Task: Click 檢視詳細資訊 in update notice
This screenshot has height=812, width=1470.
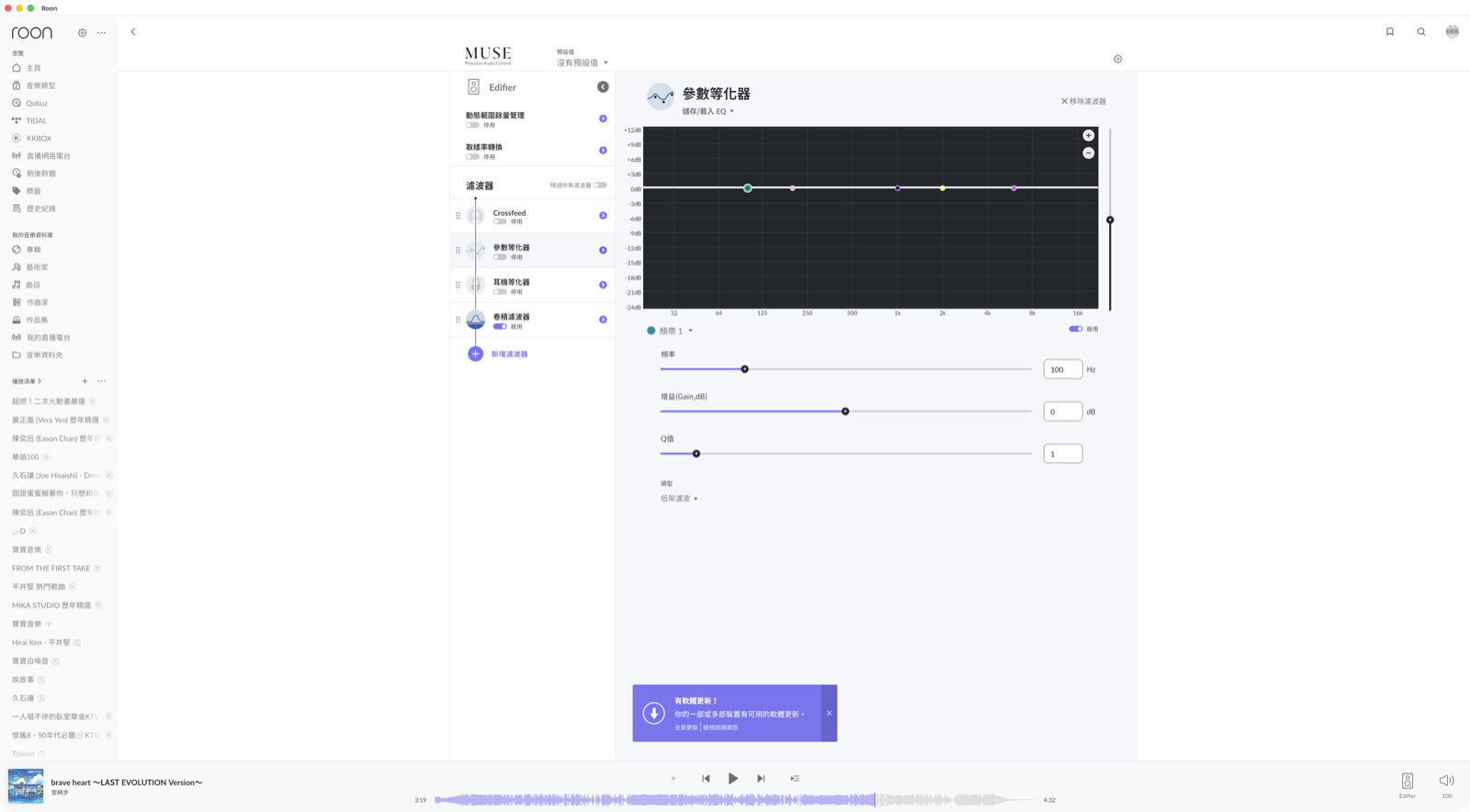Action: point(720,727)
